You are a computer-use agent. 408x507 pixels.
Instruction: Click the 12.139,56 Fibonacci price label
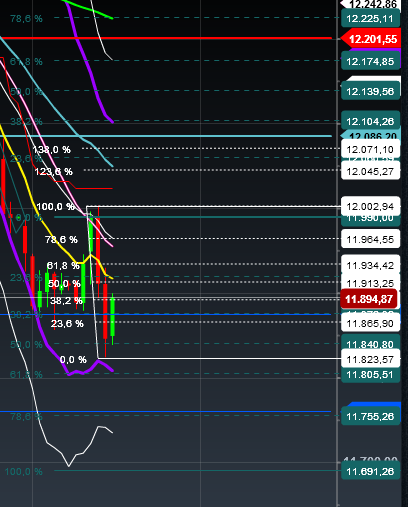pyautogui.click(x=370, y=91)
